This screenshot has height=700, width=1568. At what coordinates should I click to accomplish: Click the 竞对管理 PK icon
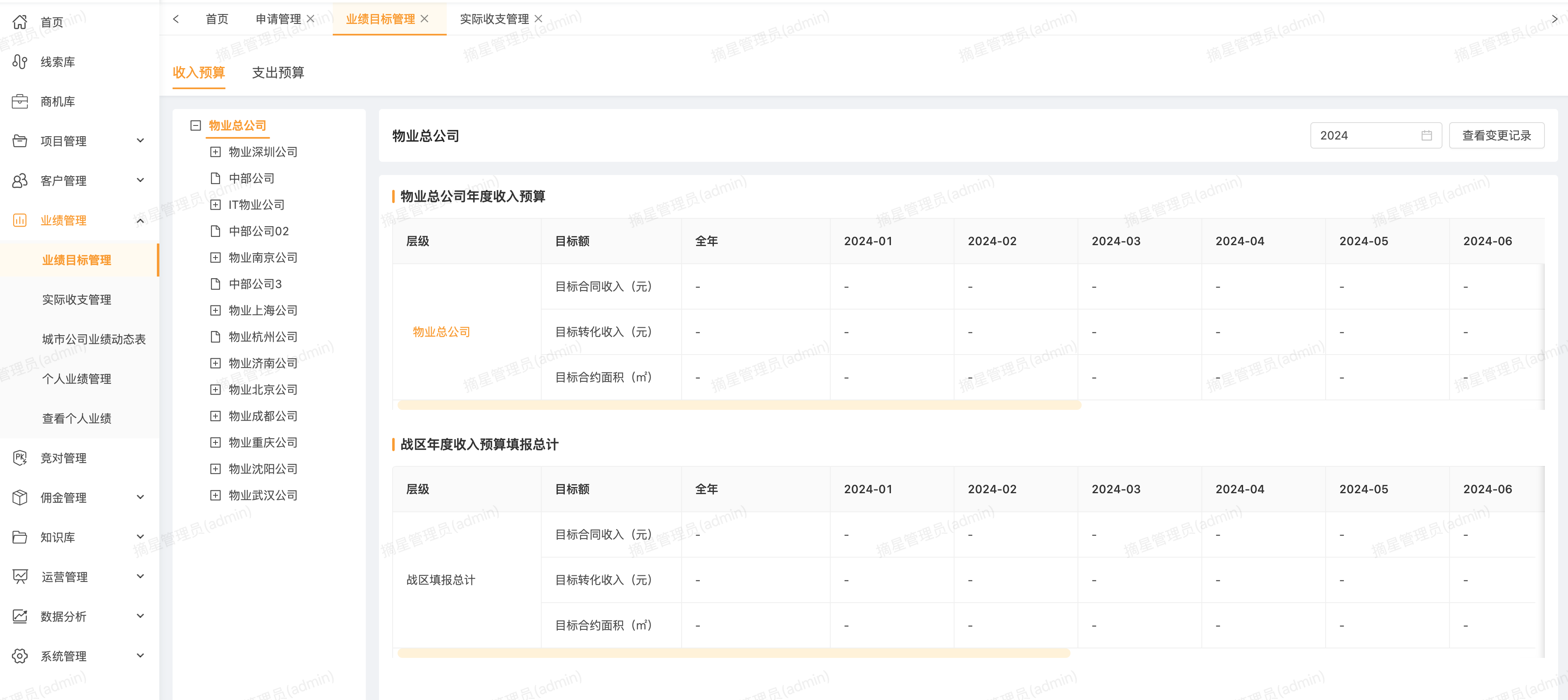click(x=20, y=458)
